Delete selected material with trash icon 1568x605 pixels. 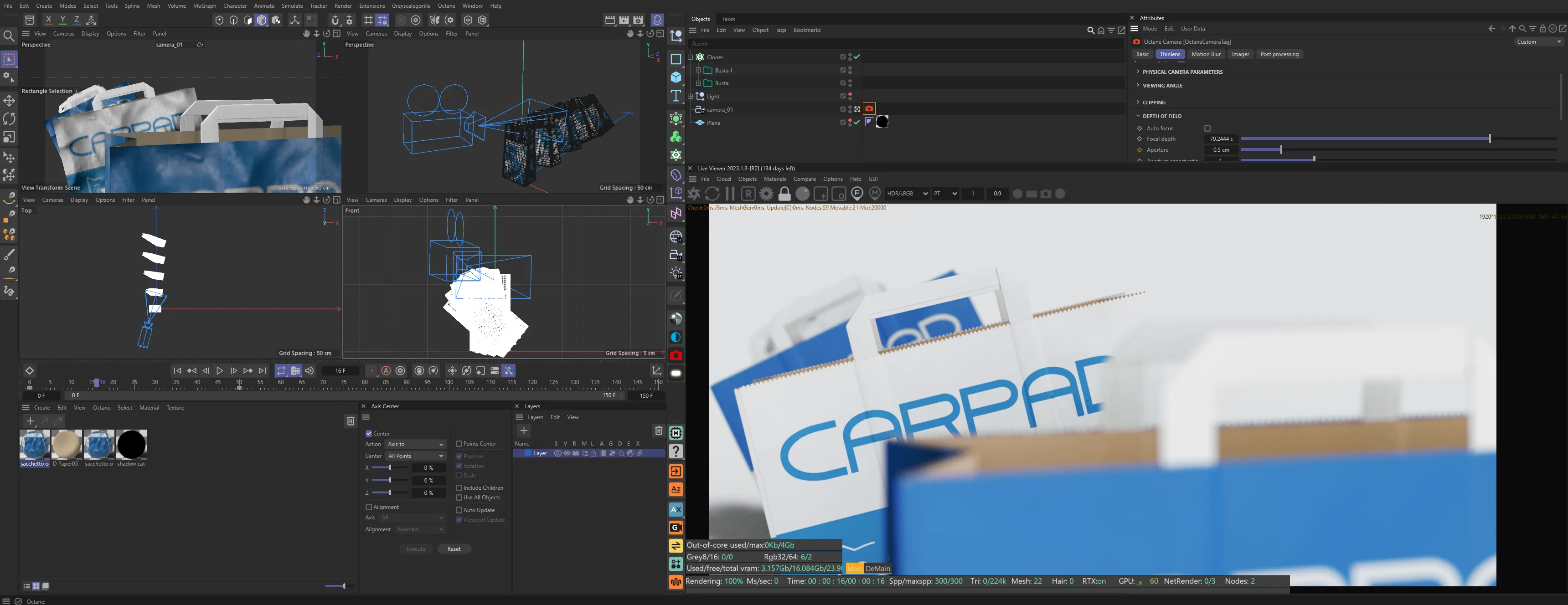coord(351,420)
